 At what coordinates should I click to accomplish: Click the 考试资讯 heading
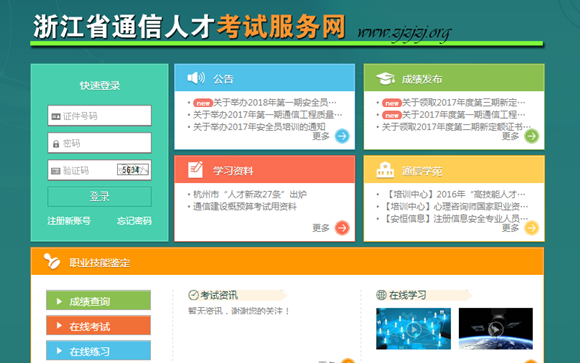tap(219, 295)
